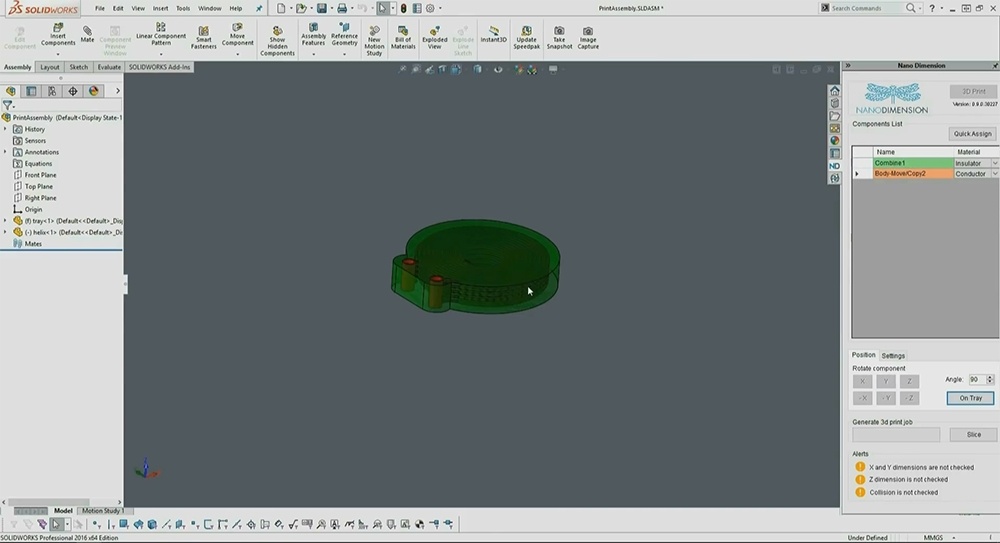Select Right Plane in tree
Image resolution: width=1000 pixels, height=543 pixels.
click(40, 198)
